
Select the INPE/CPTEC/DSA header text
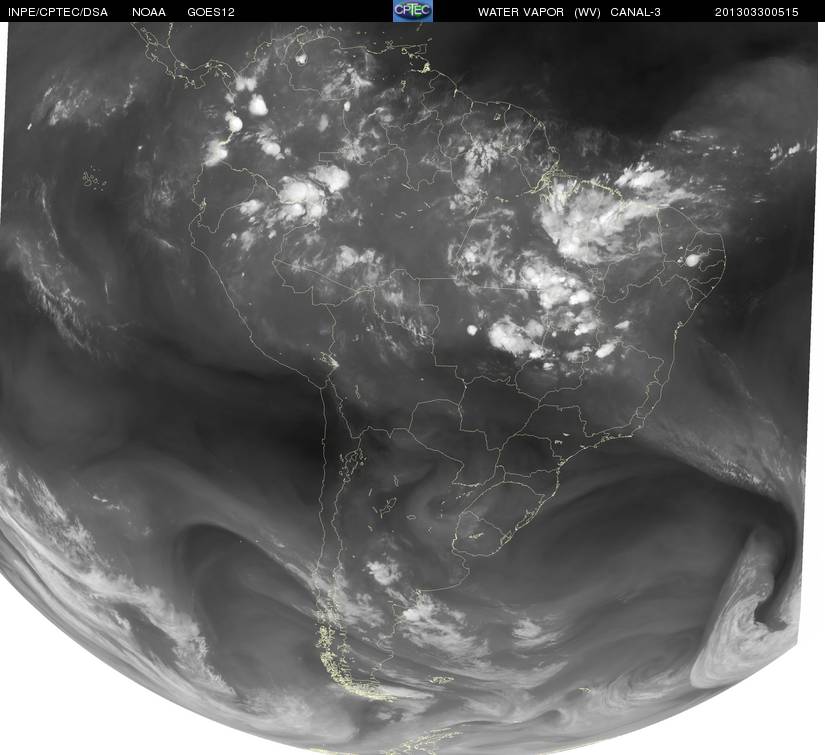click(x=58, y=12)
